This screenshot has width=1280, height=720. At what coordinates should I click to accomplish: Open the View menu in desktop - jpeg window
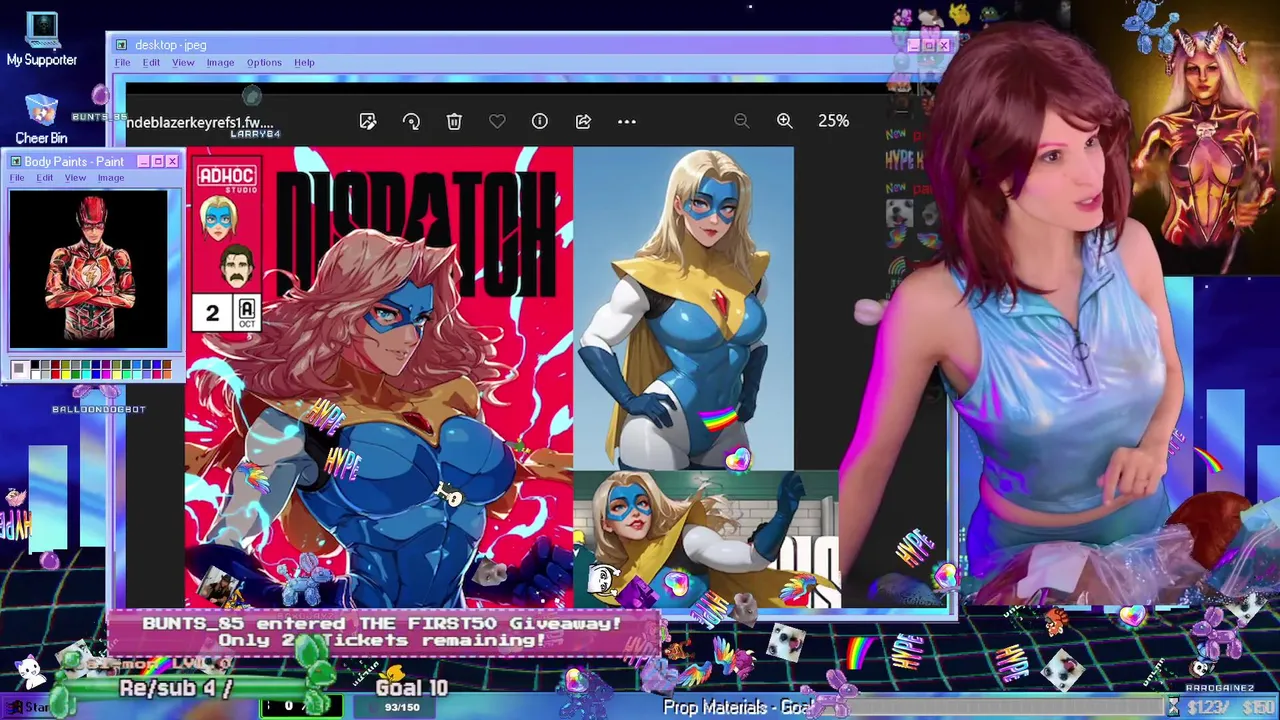[183, 62]
